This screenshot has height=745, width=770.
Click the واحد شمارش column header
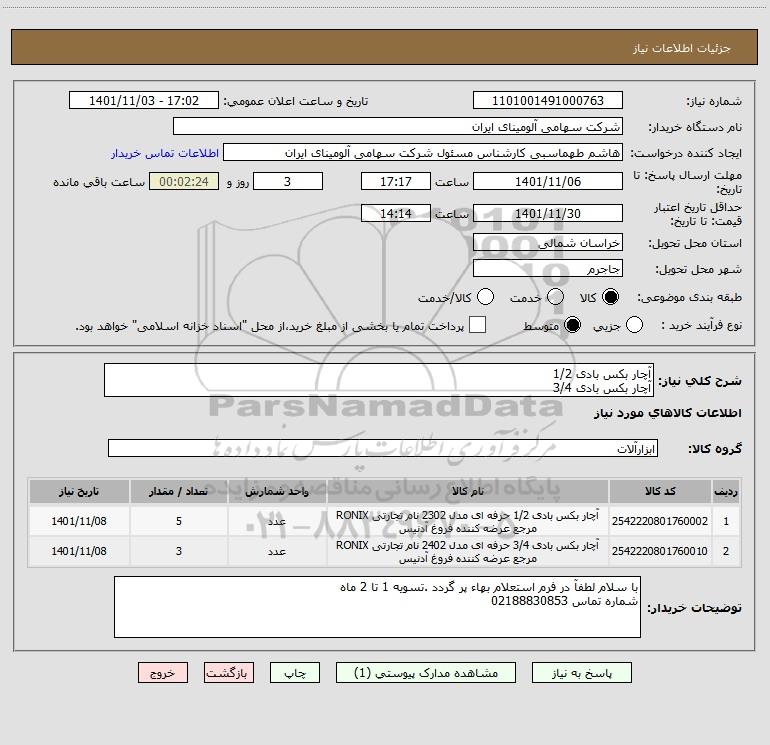point(277,491)
